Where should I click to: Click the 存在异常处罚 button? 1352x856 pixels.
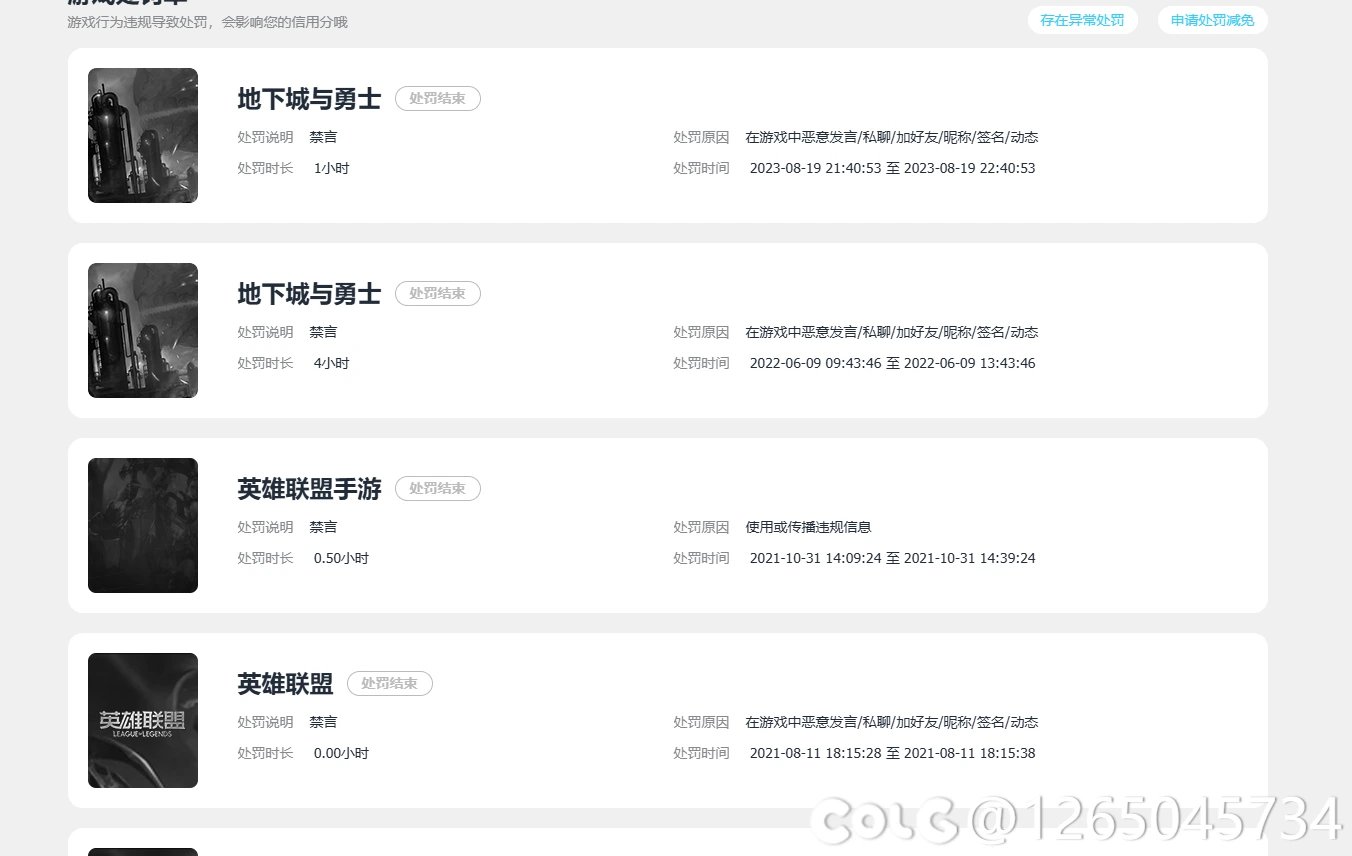[x=1082, y=20]
